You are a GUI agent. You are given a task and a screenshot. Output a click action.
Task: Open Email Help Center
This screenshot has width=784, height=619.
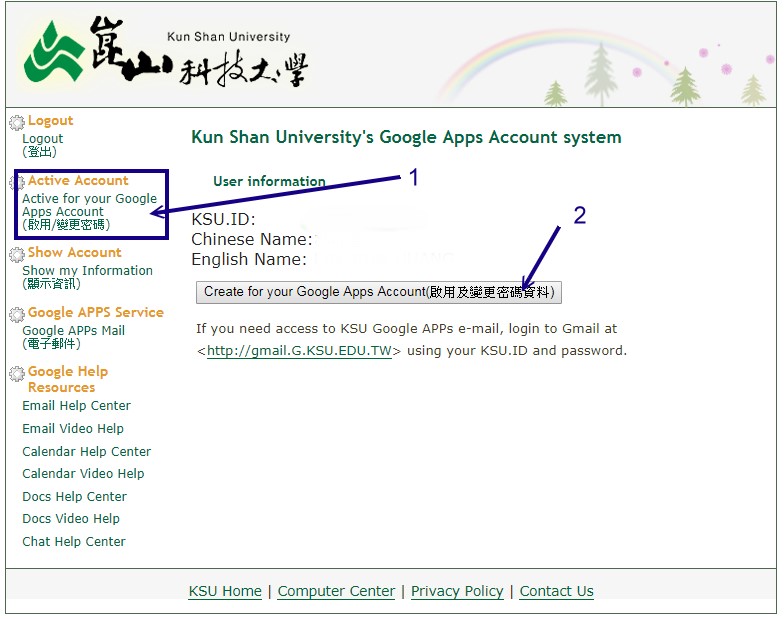(76, 406)
